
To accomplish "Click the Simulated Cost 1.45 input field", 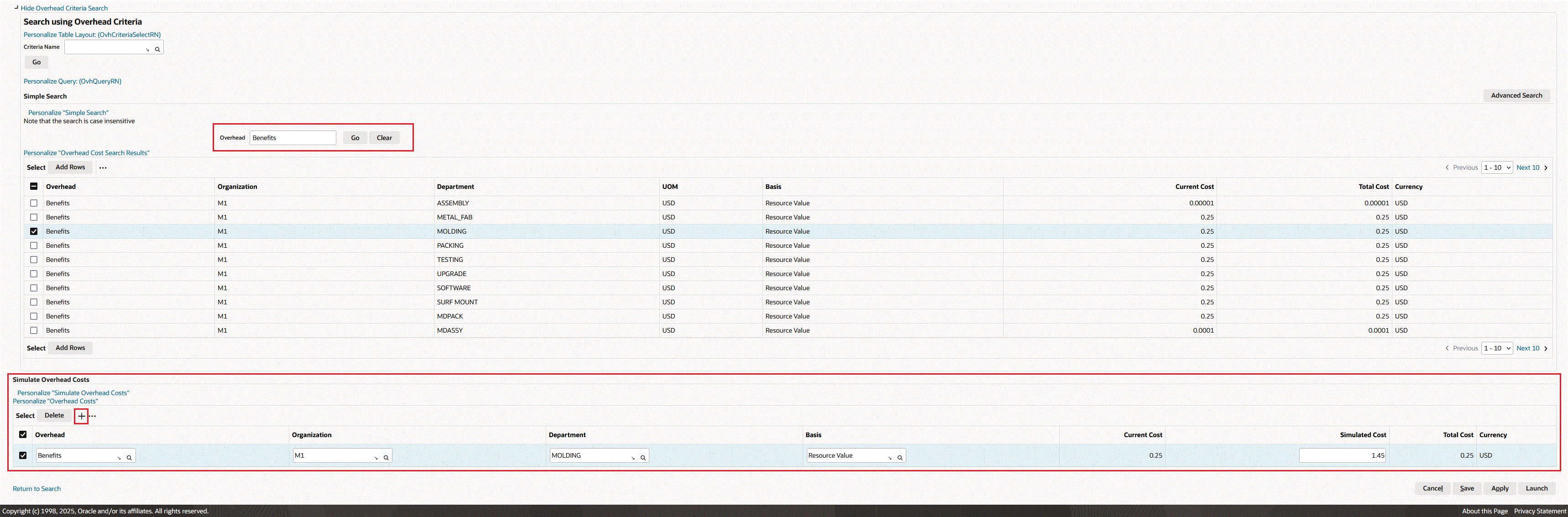I will coord(1342,455).
